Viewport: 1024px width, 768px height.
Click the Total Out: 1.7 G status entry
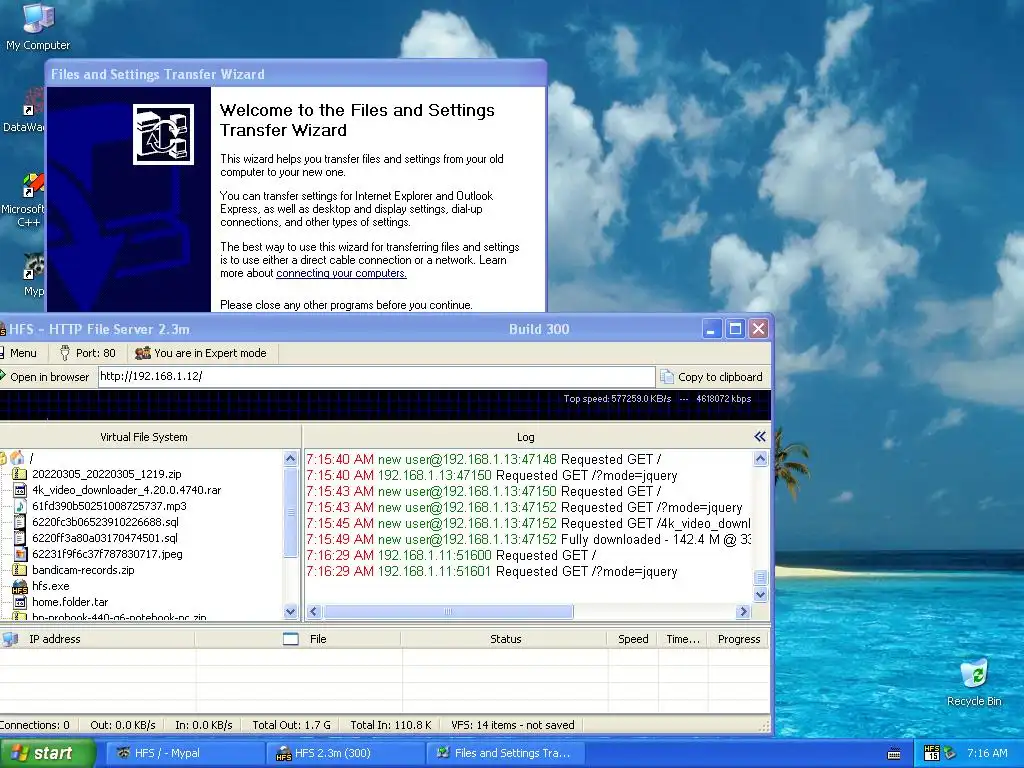[291, 725]
